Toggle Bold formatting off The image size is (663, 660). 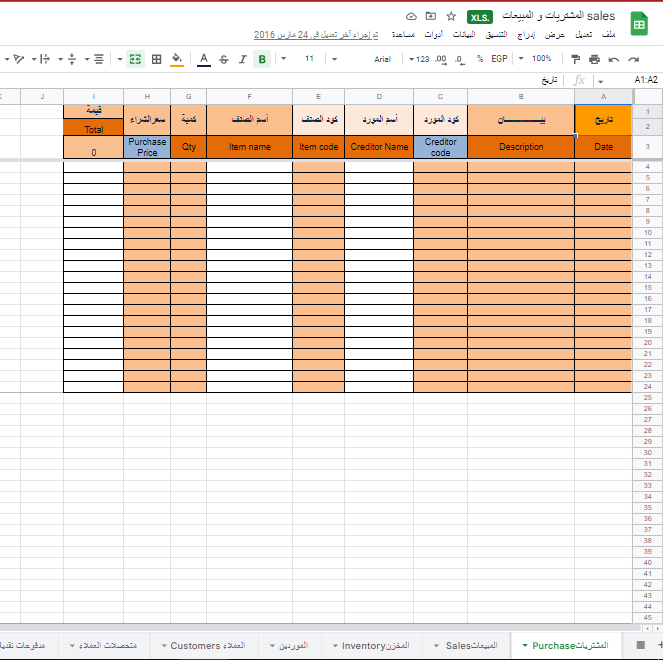tap(262, 59)
